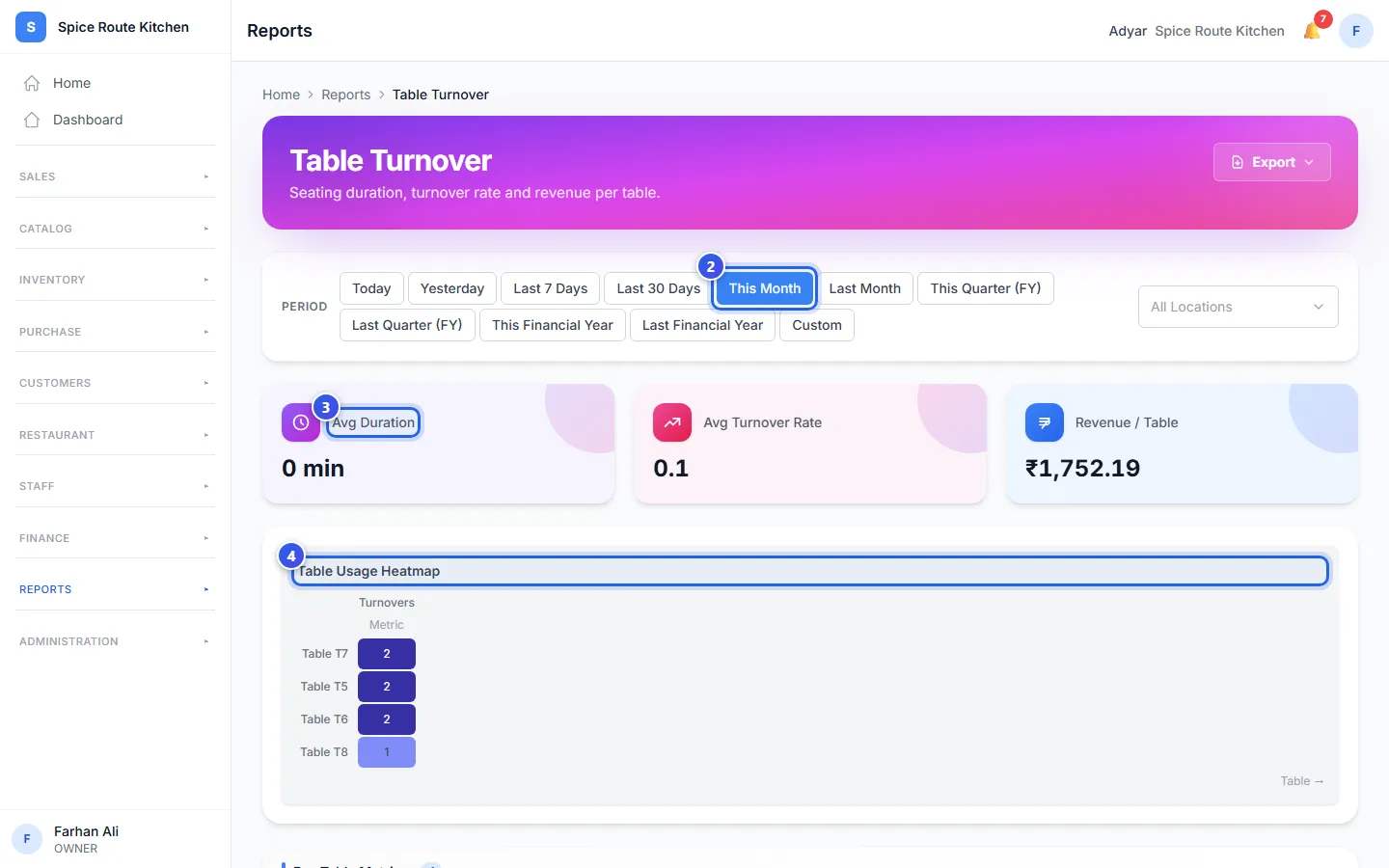Select the Today period filter
1389x868 pixels.
point(371,288)
